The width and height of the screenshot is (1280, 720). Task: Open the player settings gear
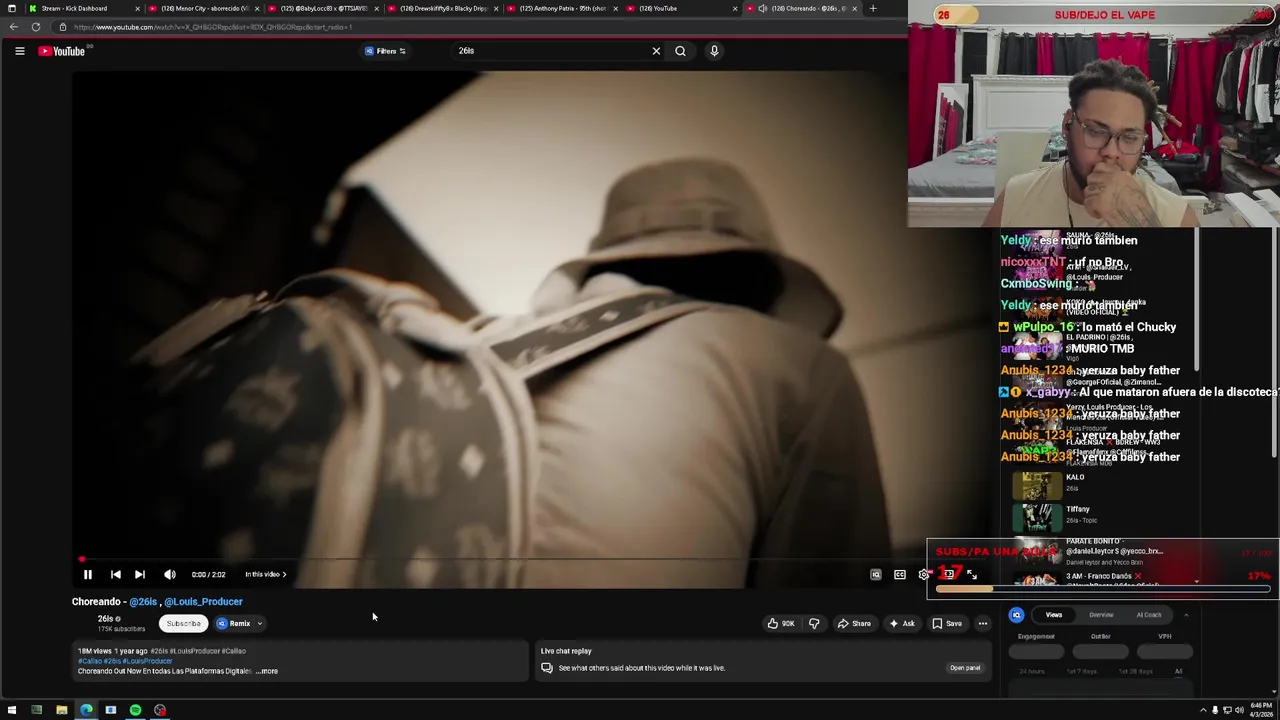pyautogui.click(x=923, y=574)
